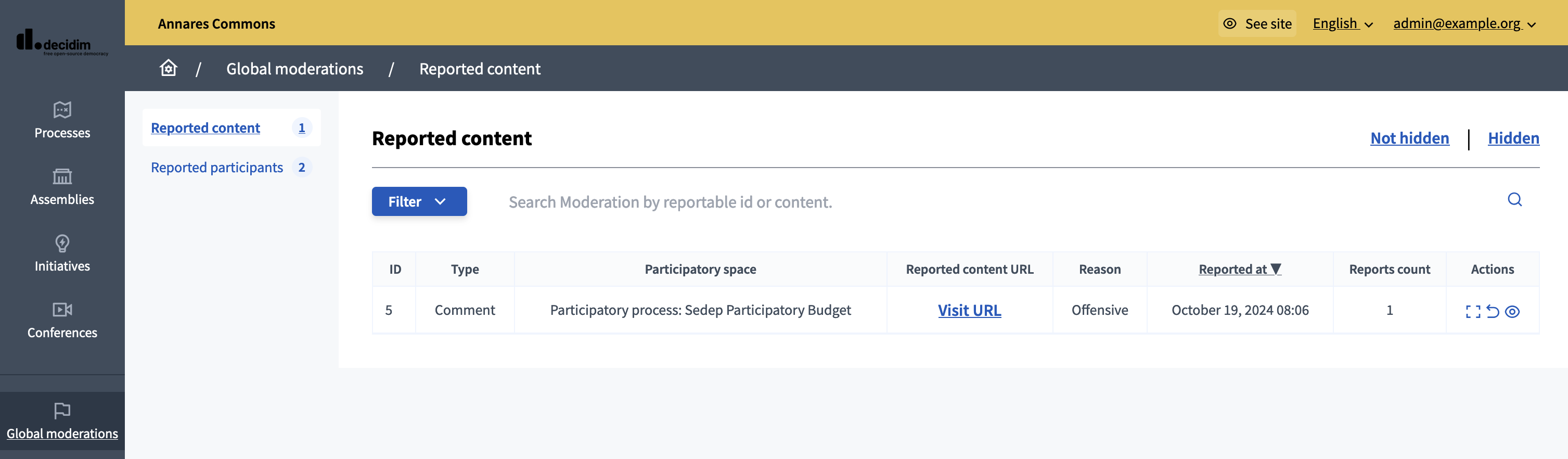Go to Assemblies in the sidebar
Viewport: 1568px width, 459px height.
[x=62, y=187]
